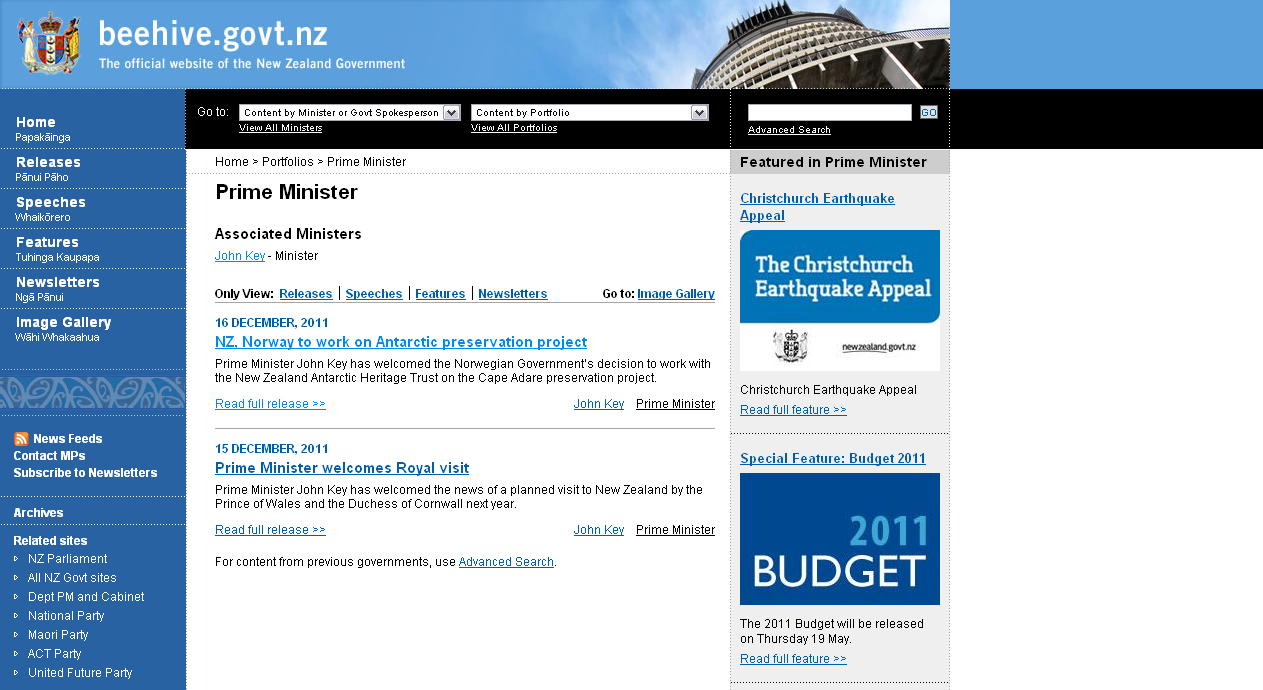Click Advanced Search link for previous governments
This screenshot has height=690, width=1263.
[x=506, y=562]
